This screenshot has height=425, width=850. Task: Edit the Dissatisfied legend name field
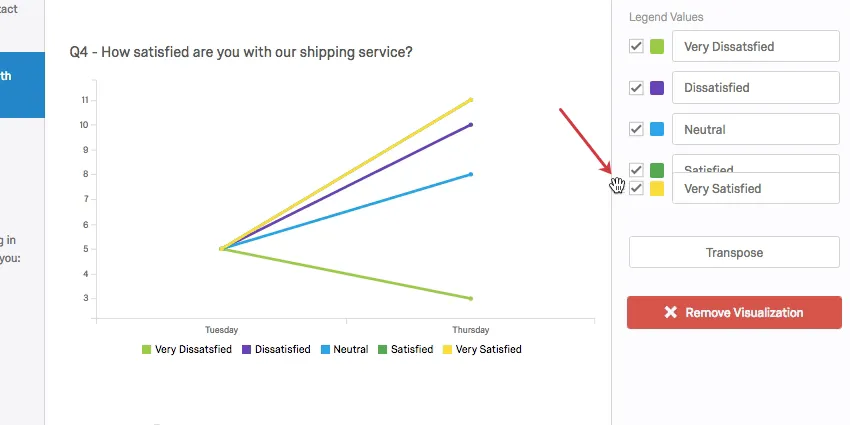pos(754,88)
